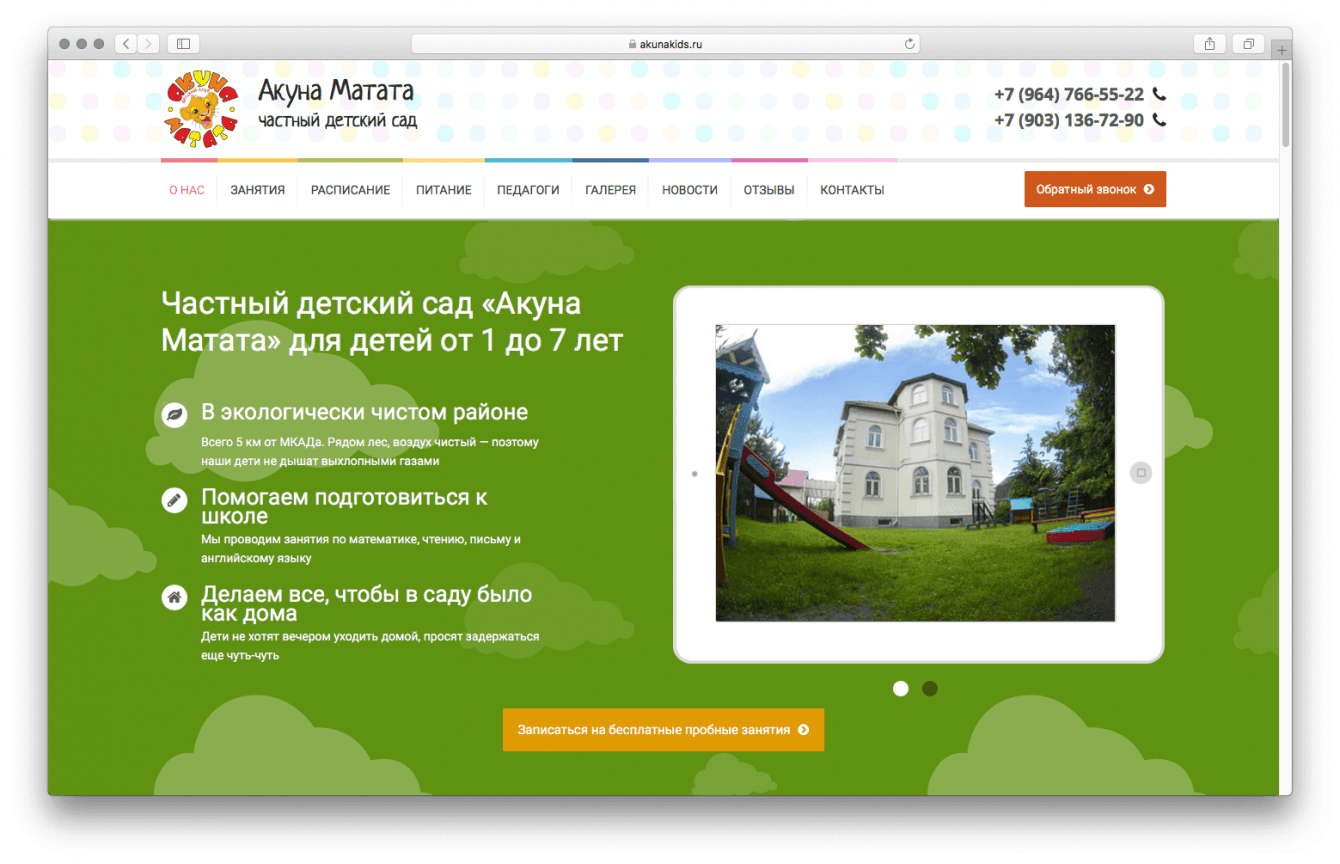Select the first slide indicator dot
This screenshot has height=864, width=1340.
[x=901, y=688]
